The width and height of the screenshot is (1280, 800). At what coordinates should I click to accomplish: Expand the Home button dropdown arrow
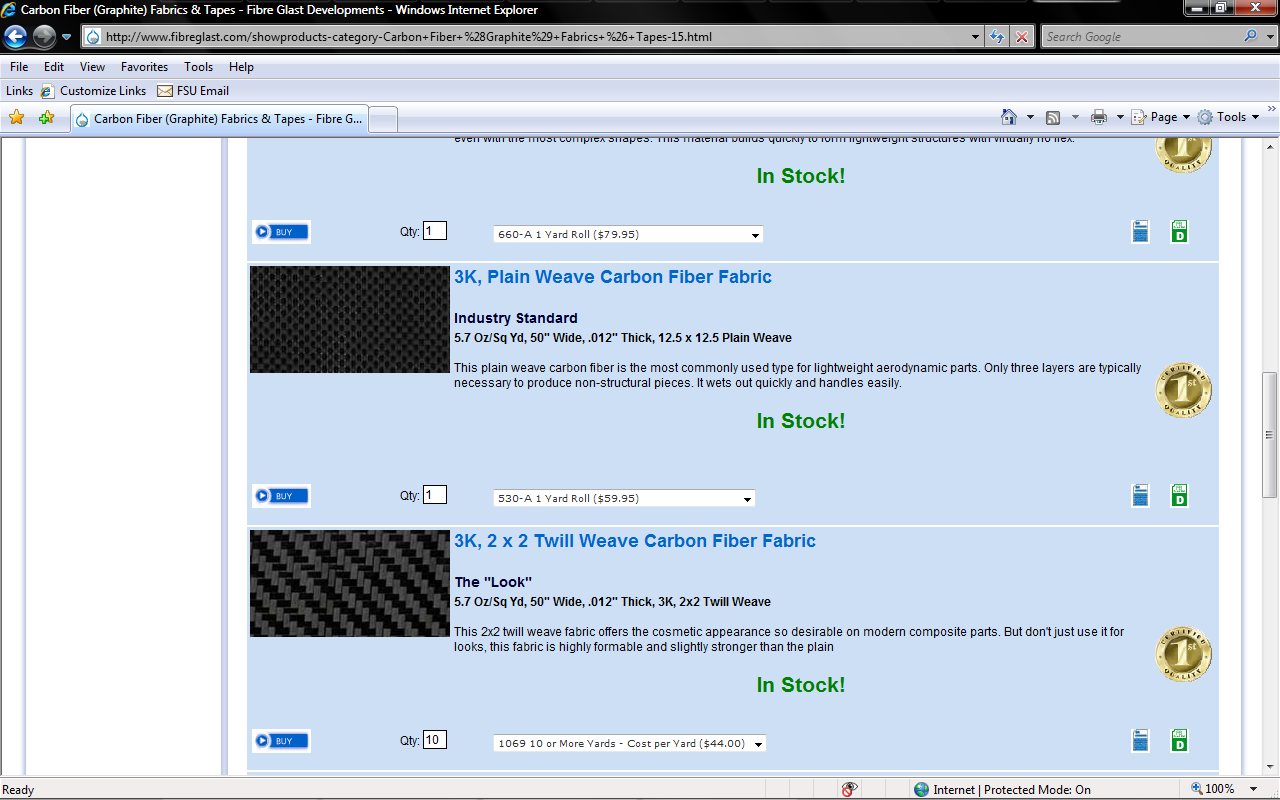(1030, 117)
